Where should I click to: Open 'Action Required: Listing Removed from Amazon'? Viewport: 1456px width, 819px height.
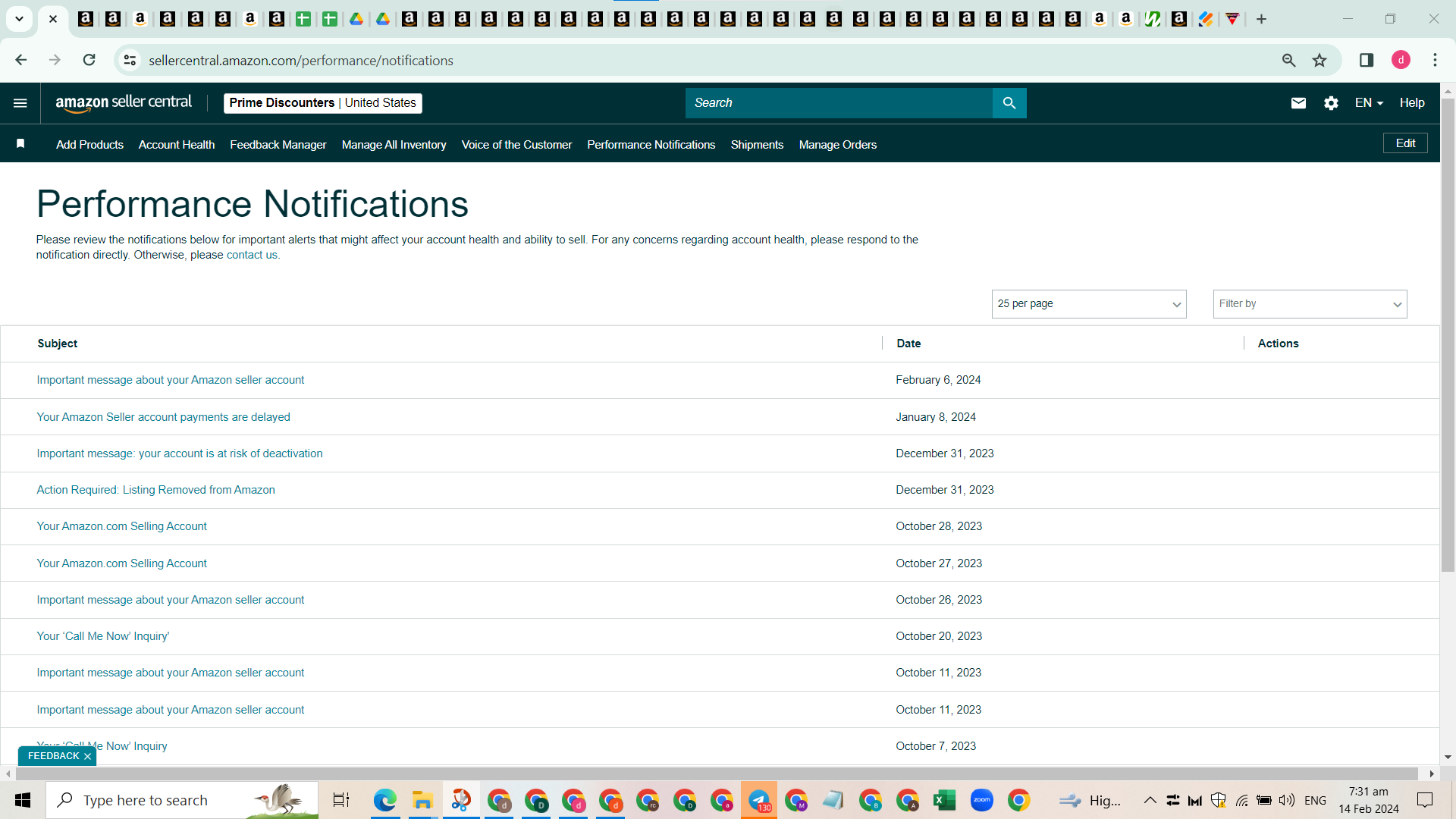click(x=155, y=490)
